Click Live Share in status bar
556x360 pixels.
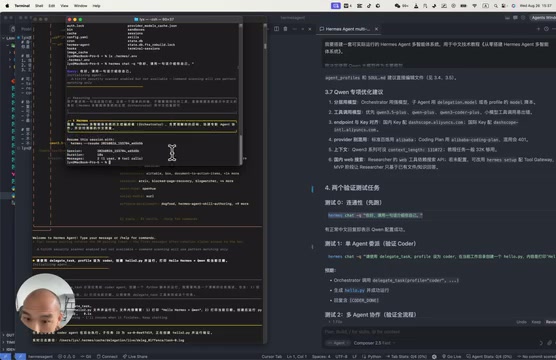coord(135,356)
